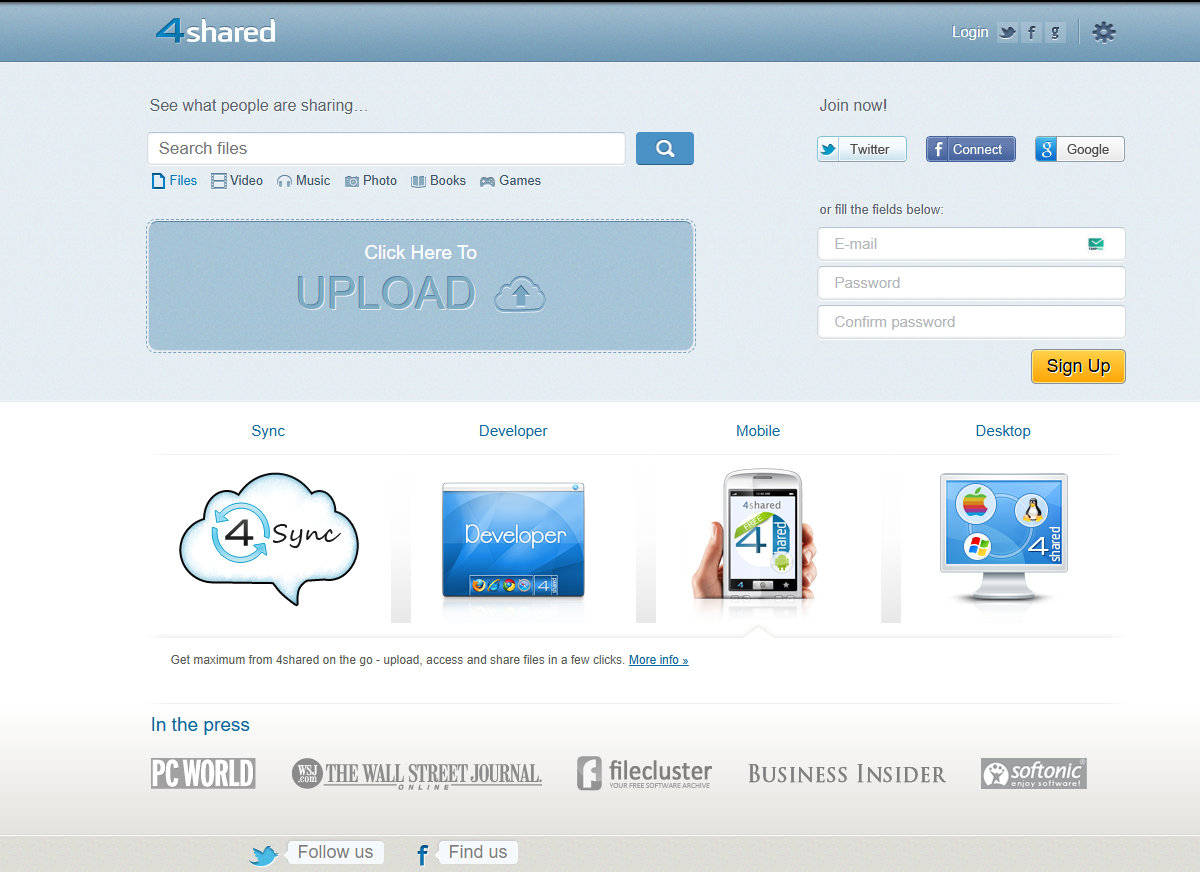Click the Click Here To Upload area
1200x872 pixels.
pos(421,286)
